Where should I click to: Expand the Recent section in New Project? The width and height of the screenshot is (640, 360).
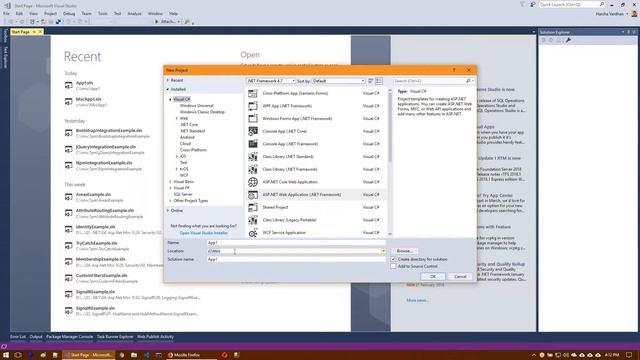[x=168, y=80]
